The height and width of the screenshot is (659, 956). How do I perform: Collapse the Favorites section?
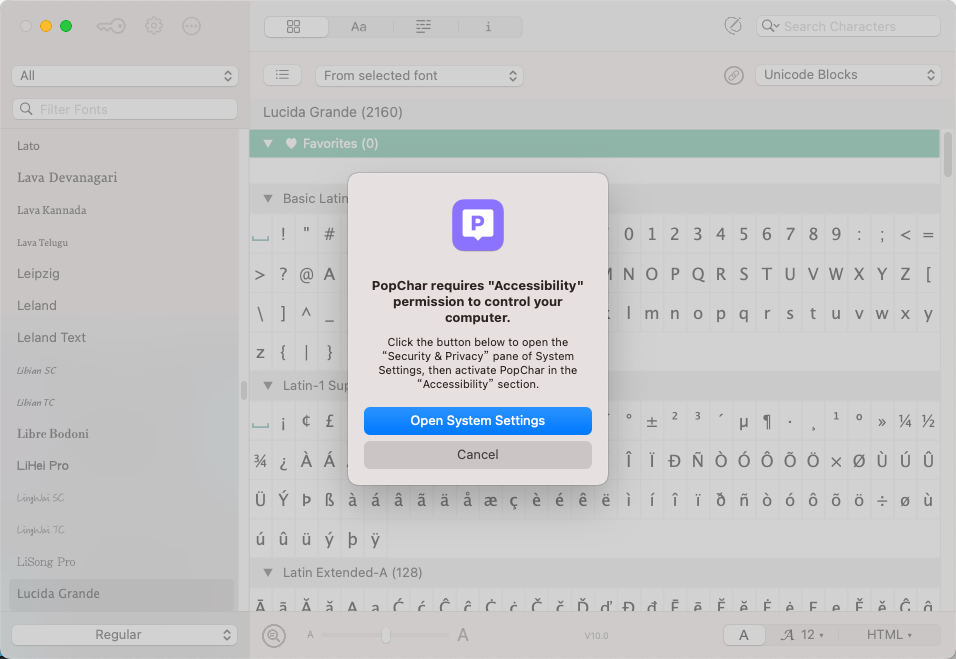267,143
